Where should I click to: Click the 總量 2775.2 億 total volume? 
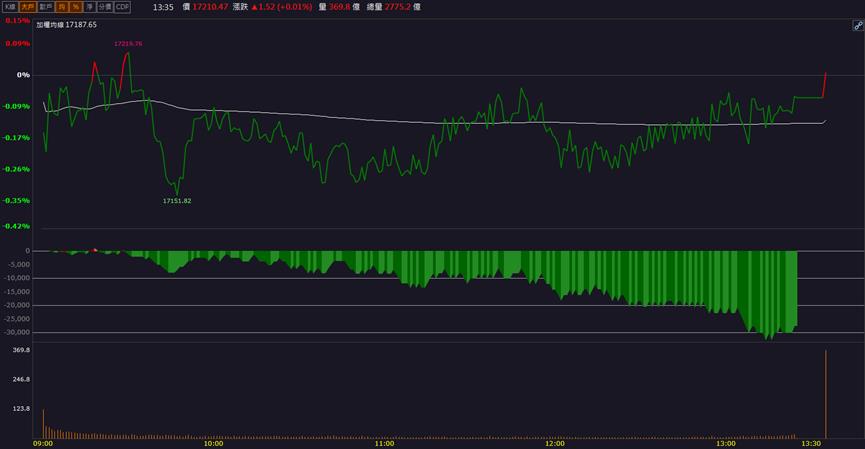coord(393,7)
